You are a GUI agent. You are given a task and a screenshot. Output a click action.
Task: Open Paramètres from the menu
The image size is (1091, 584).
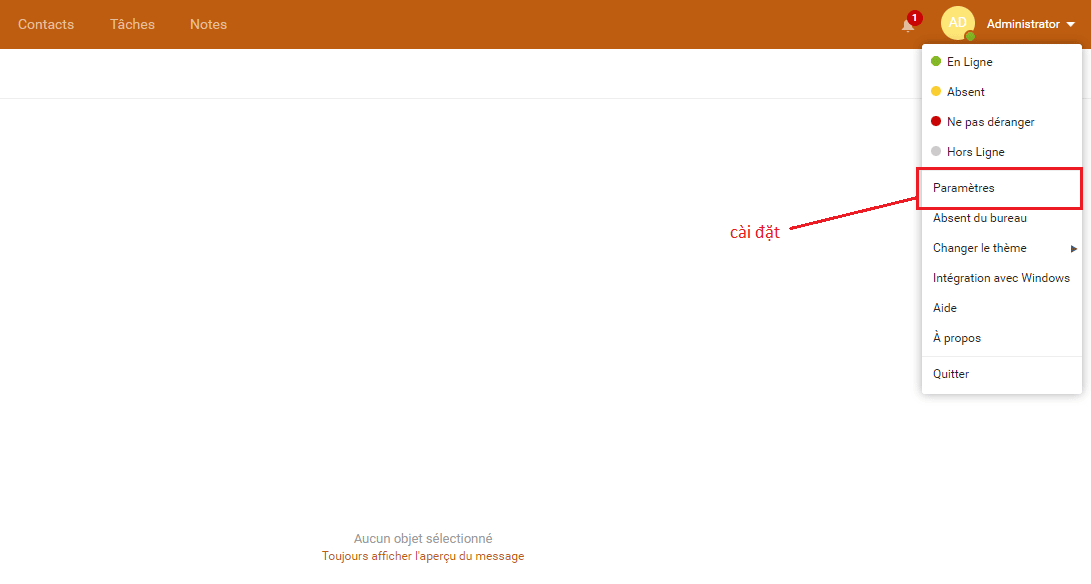964,188
